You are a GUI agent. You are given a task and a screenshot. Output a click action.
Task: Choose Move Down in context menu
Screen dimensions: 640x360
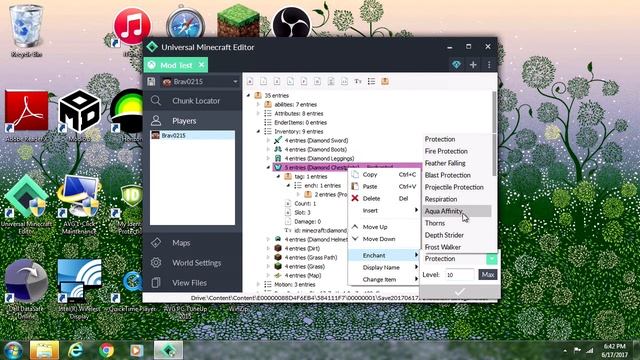[x=384, y=239]
